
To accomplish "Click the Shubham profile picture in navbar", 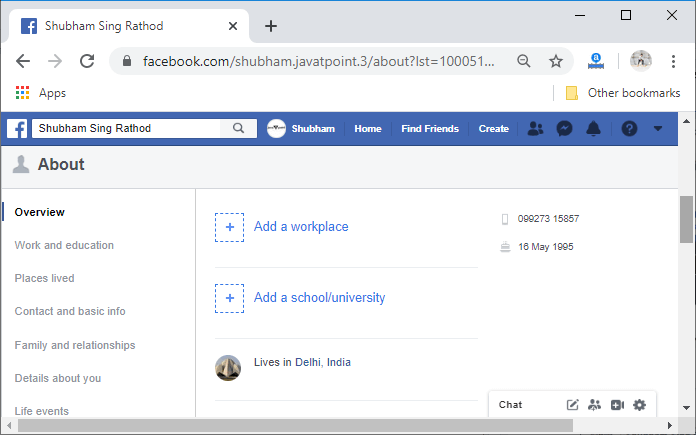I will click(276, 129).
